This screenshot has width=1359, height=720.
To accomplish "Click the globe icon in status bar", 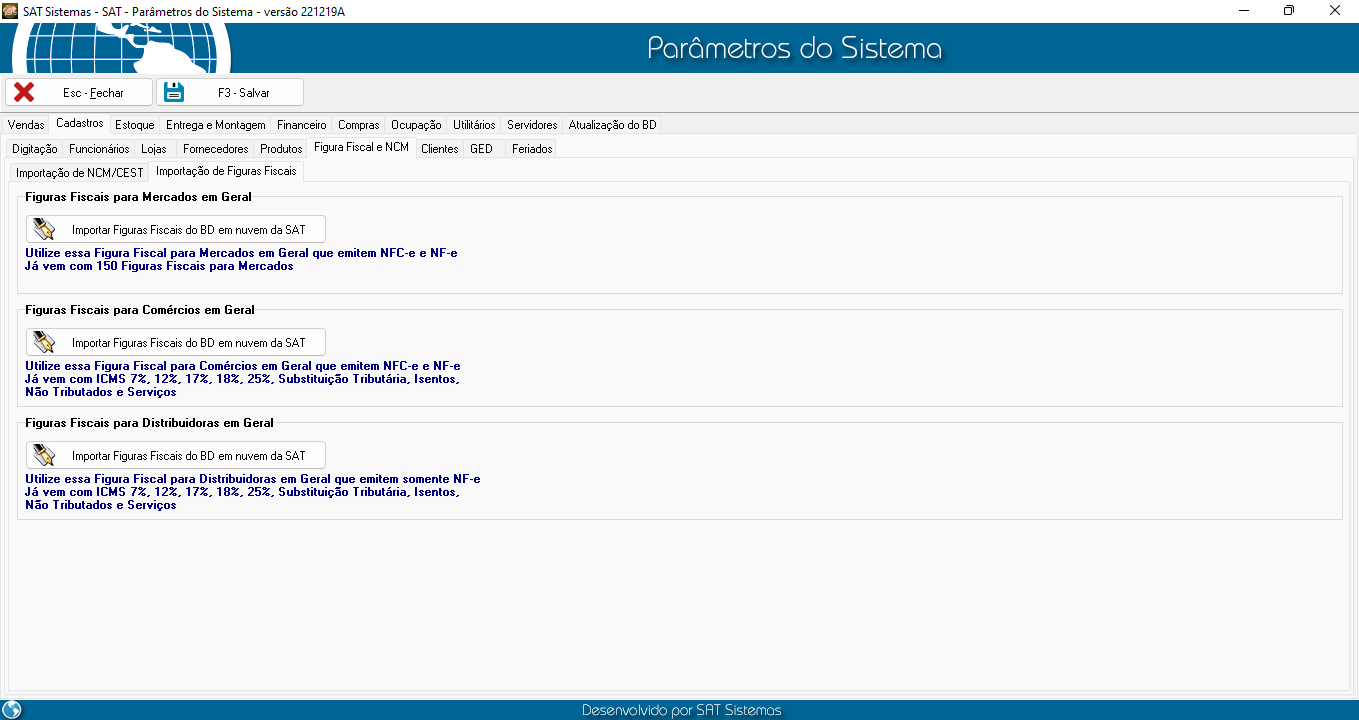I will click(12, 710).
